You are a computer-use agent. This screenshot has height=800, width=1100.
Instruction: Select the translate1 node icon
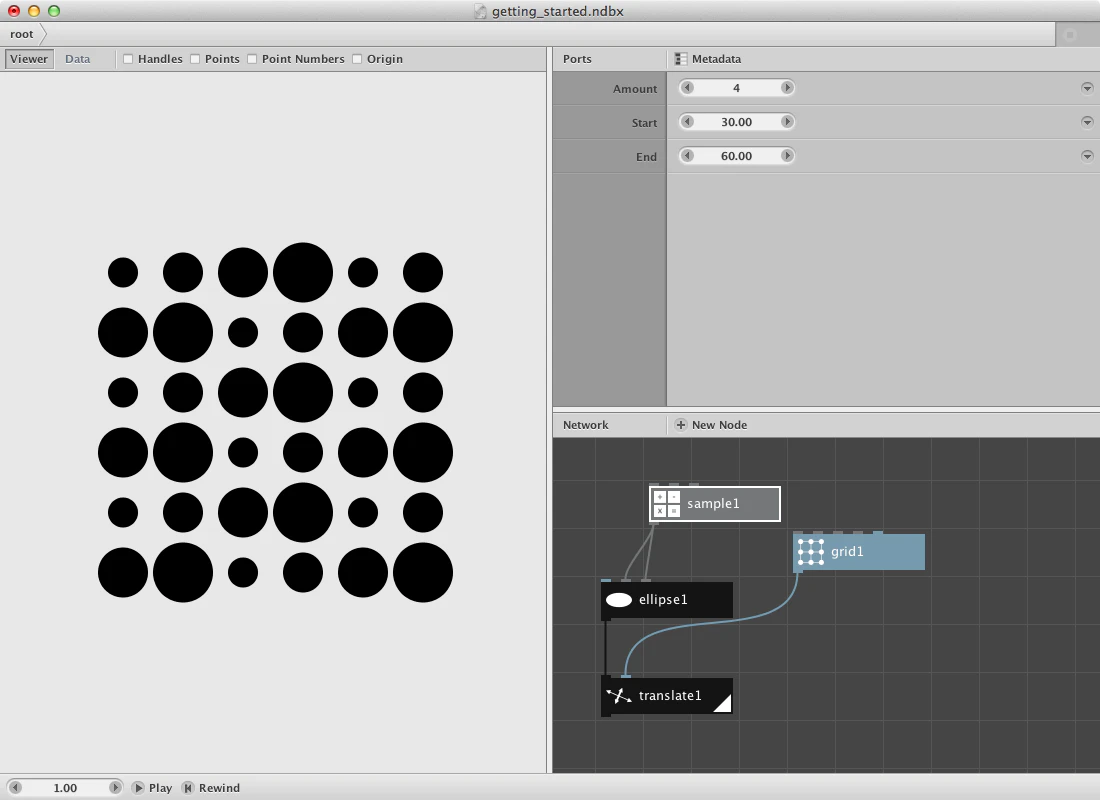click(x=619, y=696)
